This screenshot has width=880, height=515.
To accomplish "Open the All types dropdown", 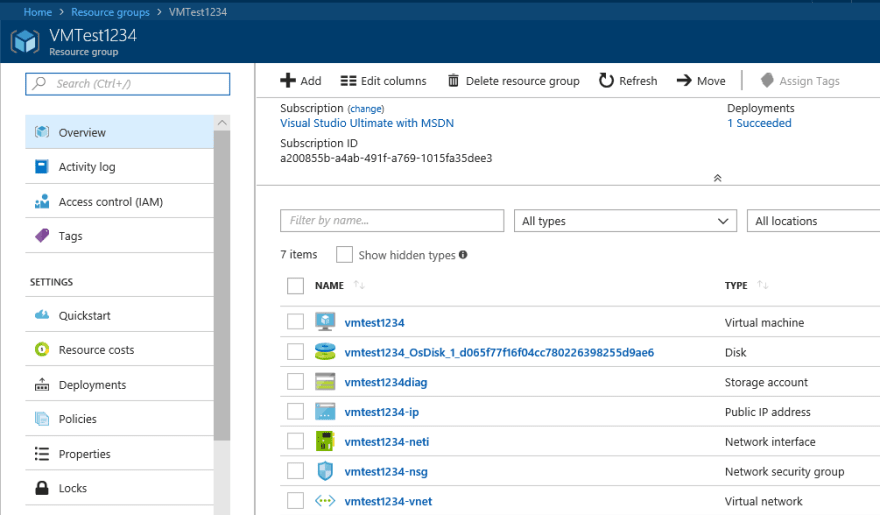I will pyautogui.click(x=625, y=220).
